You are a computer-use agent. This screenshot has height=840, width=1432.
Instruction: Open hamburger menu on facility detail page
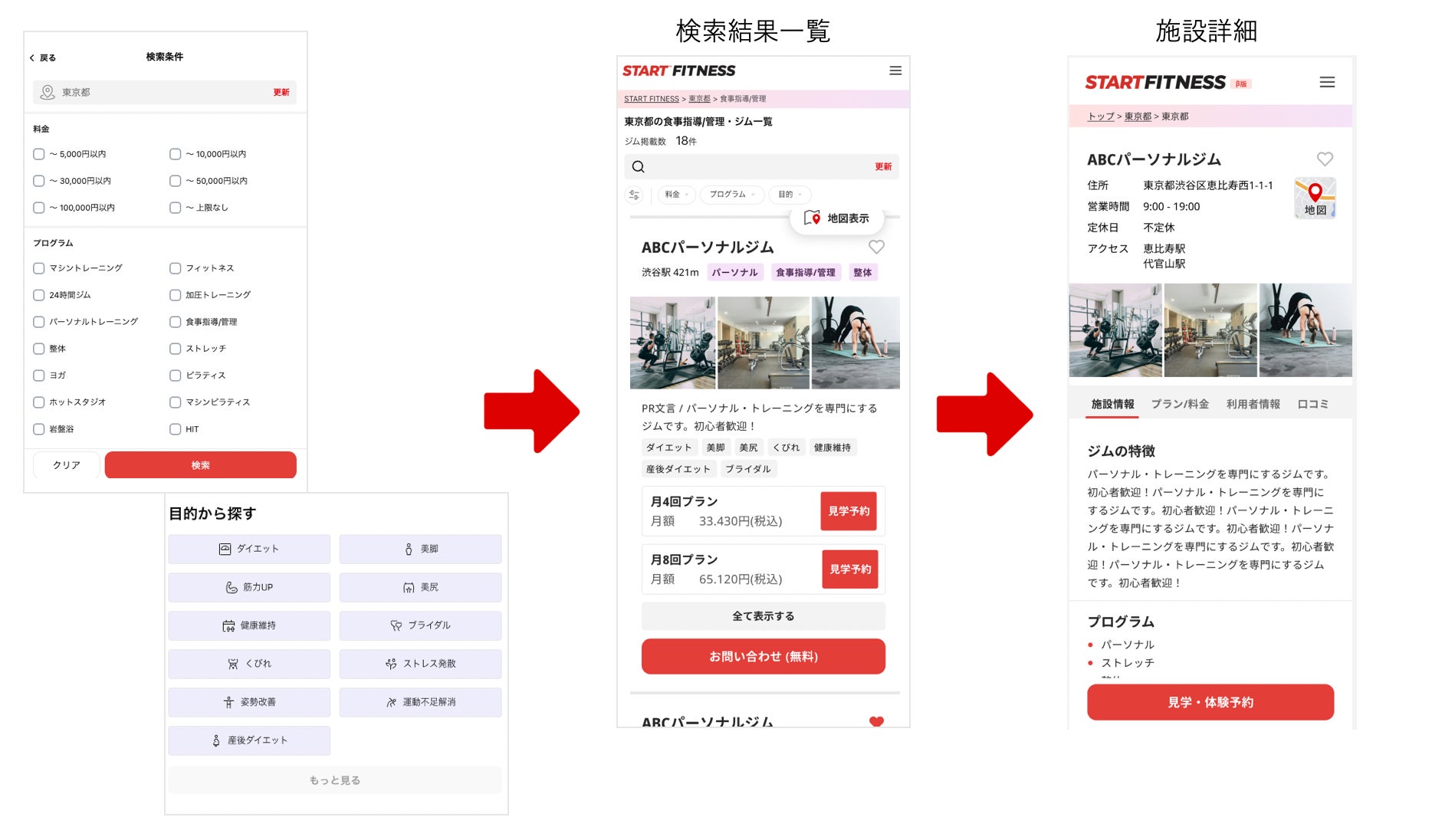click(1326, 82)
